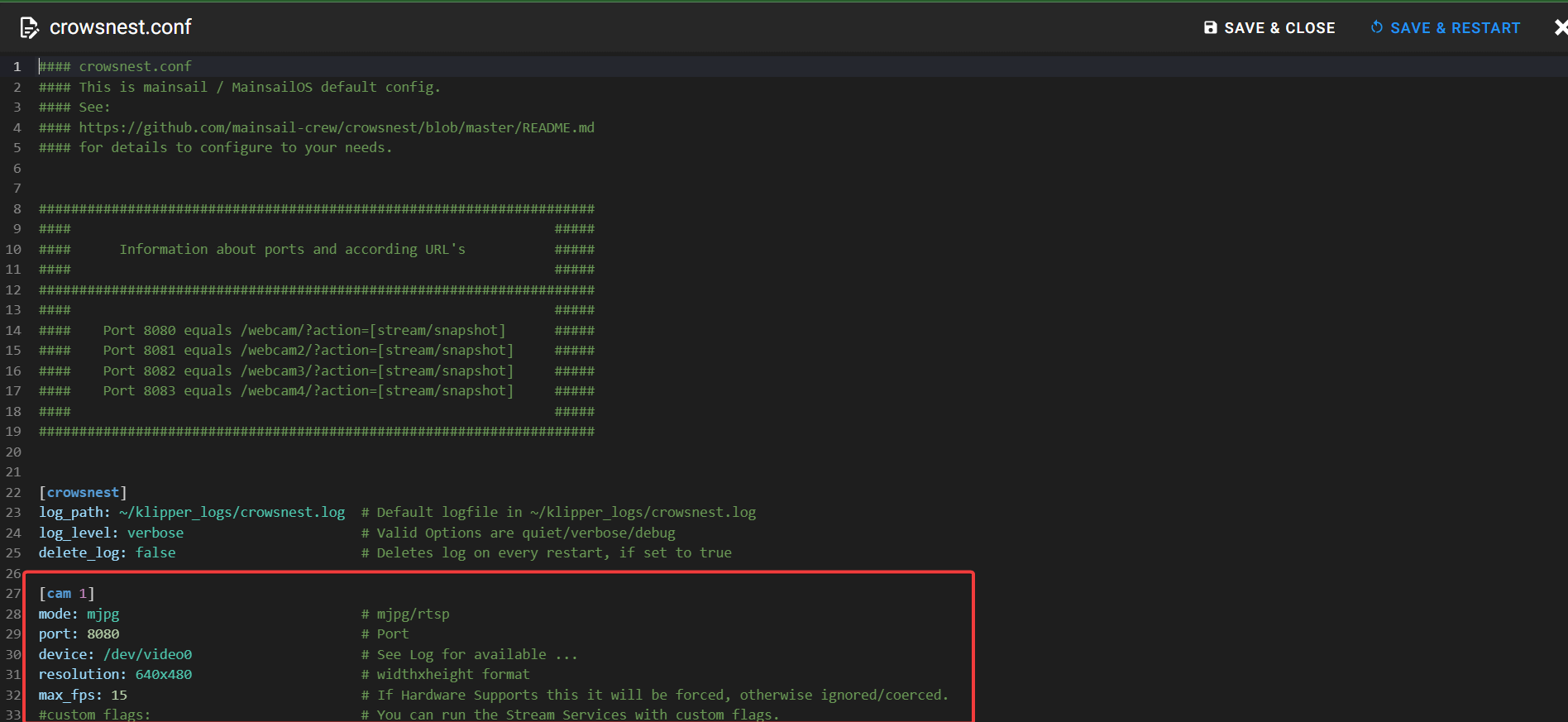This screenshot has width=1568, height=722.
Task: Click the crowsnest.conf file icon in the header
Action: click(29, 28)
